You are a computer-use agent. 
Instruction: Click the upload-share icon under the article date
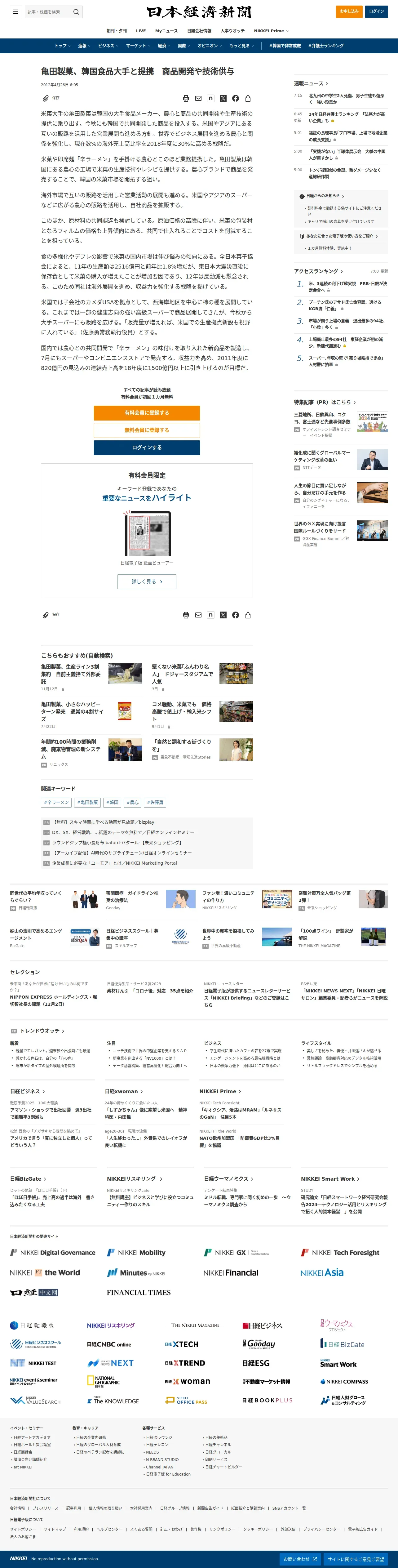(248, 98)
